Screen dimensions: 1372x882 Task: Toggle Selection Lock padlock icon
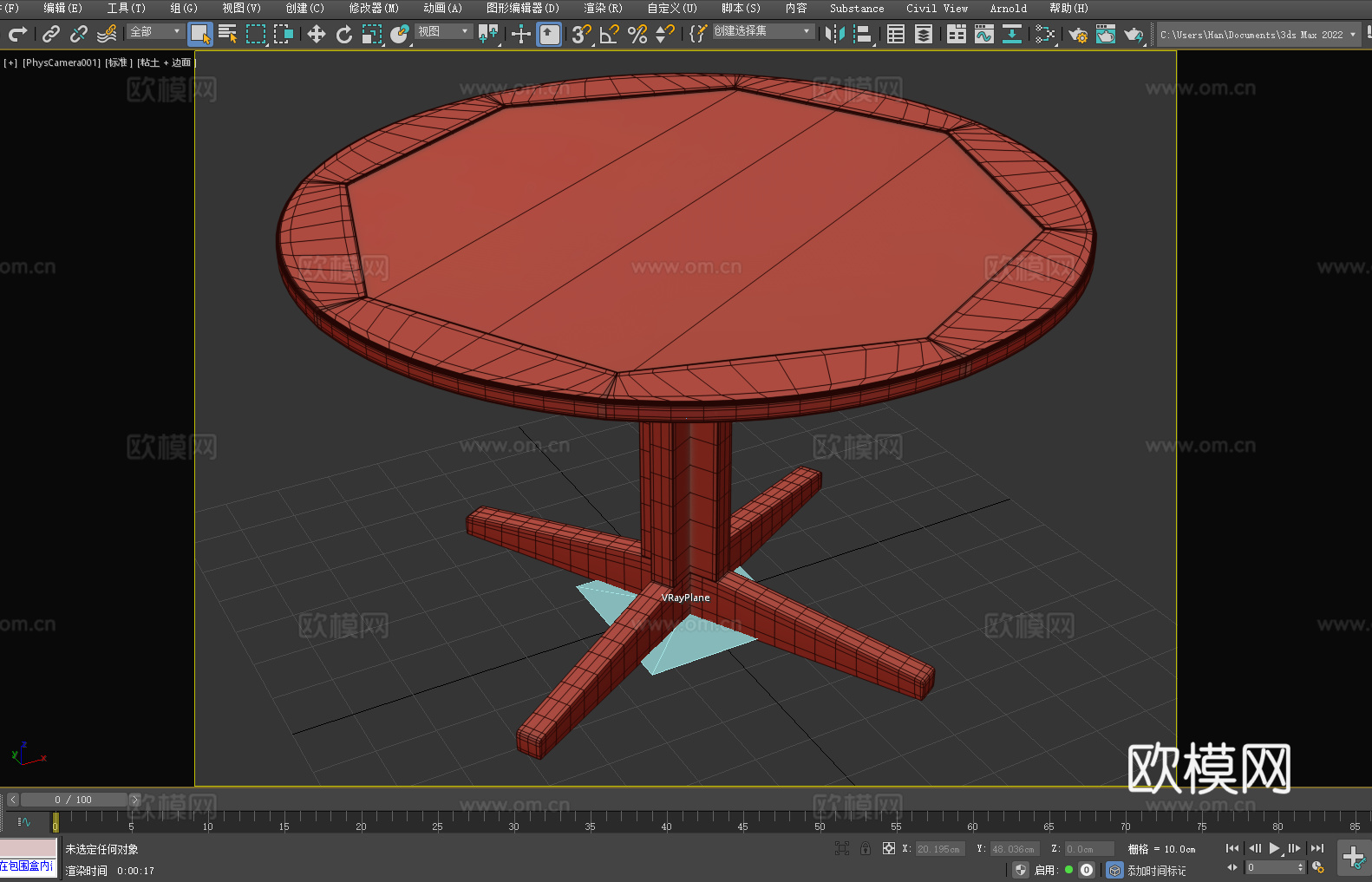pyautogui.click(x=866, y=848)
